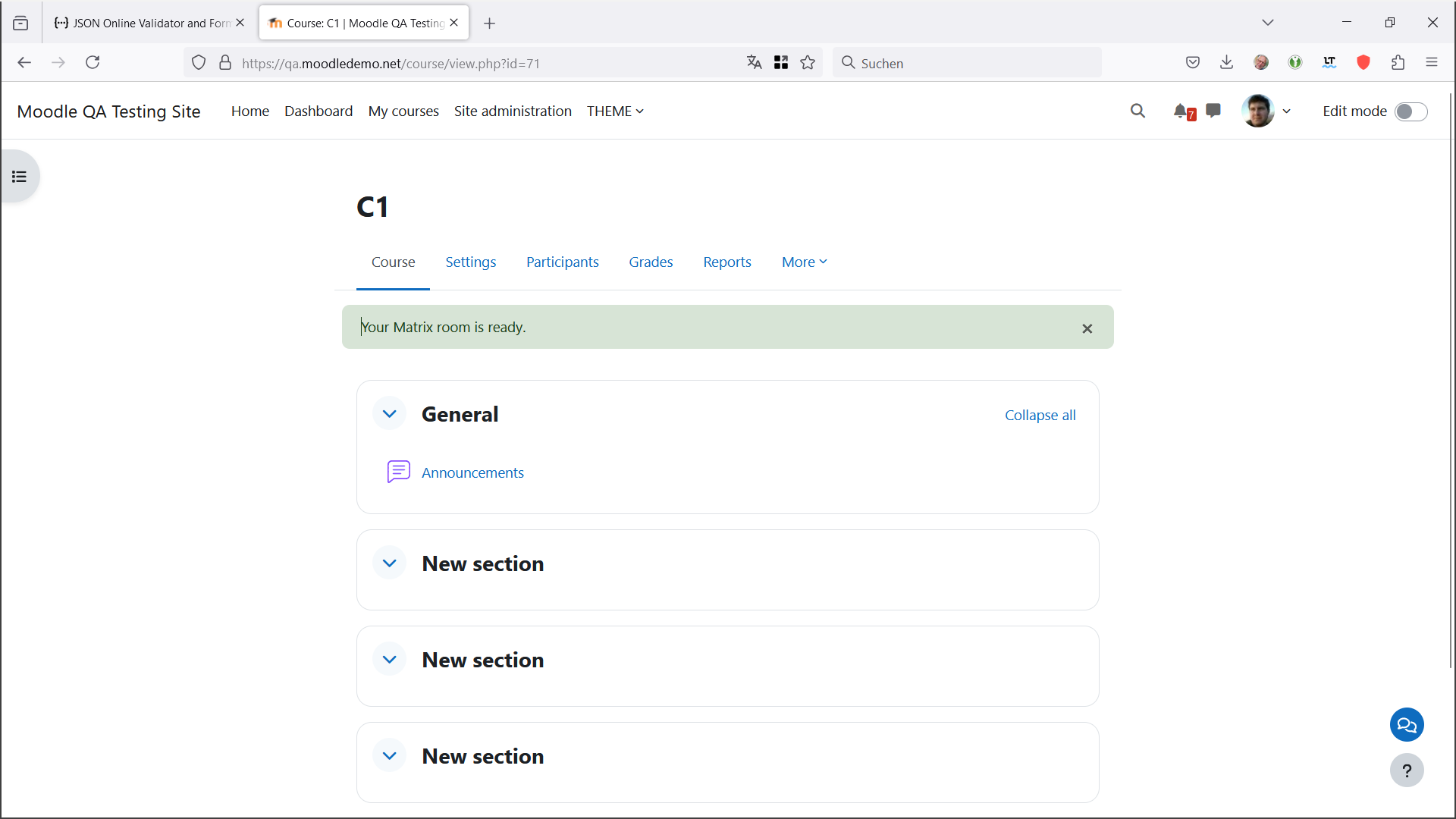The height and width of the screenshot is (819, 1456).
Task: Reload the current page
Action: 93,62
